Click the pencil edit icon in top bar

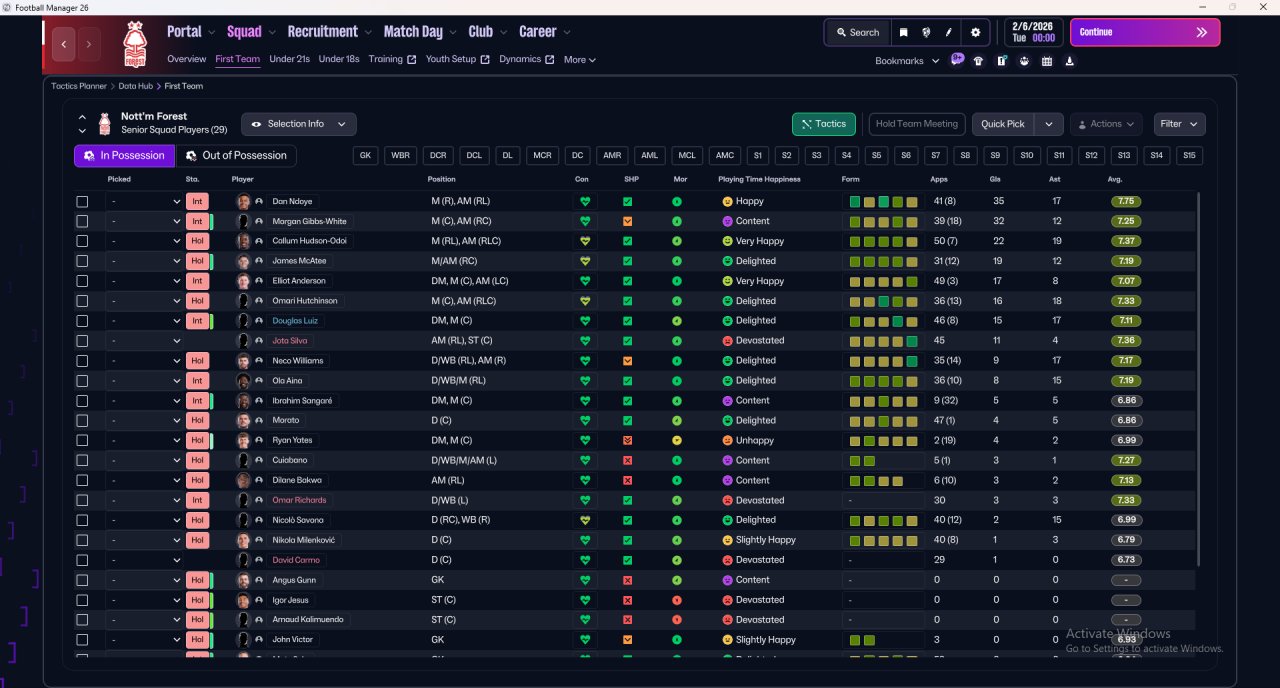[949, 32]
